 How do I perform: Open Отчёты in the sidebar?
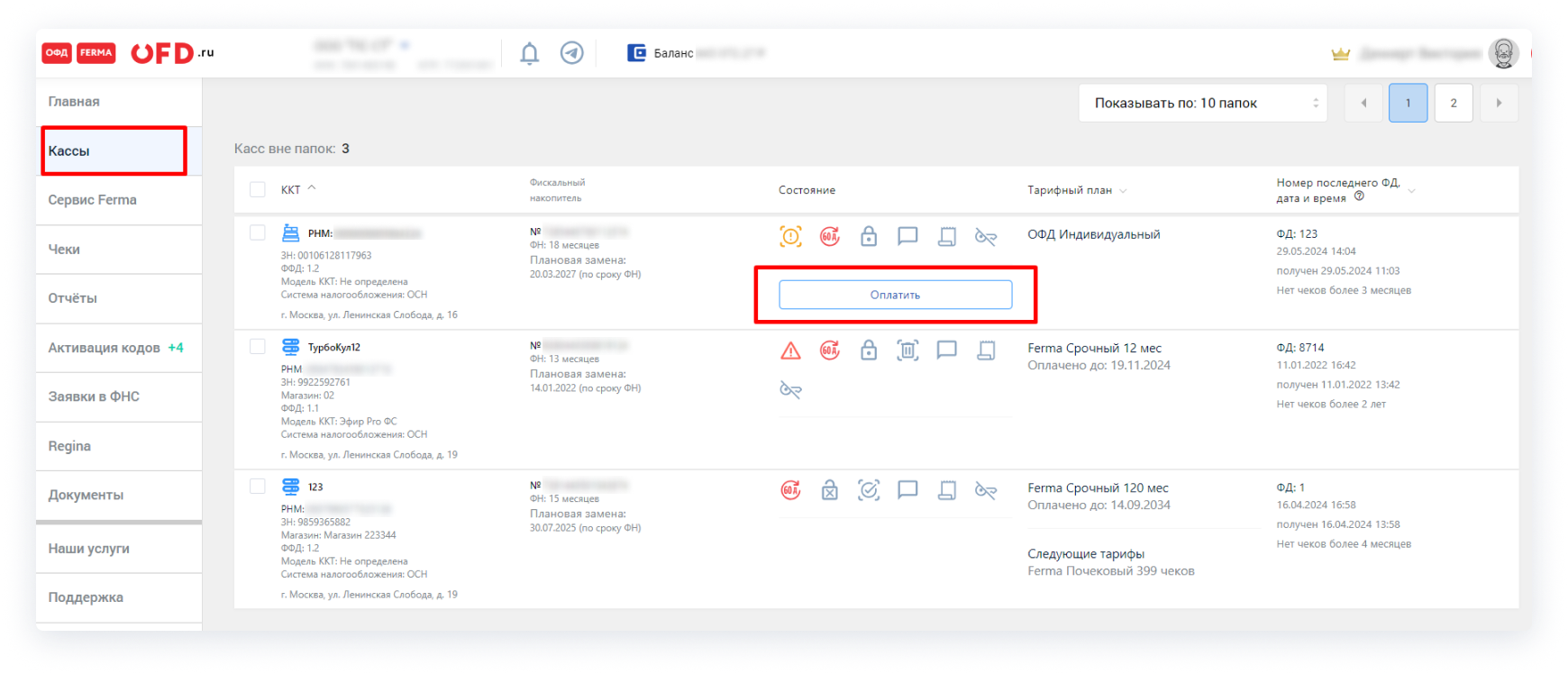[119, 298]
